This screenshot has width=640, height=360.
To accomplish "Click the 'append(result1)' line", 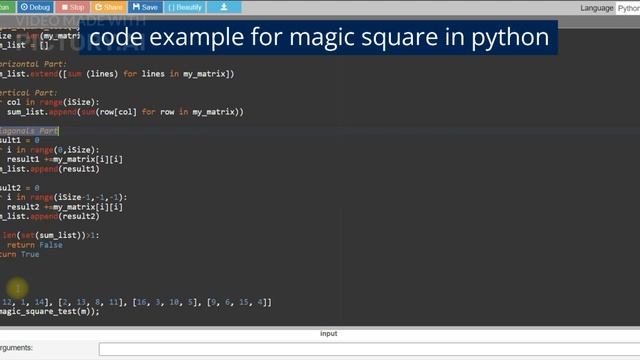I will tap(49, 169).
